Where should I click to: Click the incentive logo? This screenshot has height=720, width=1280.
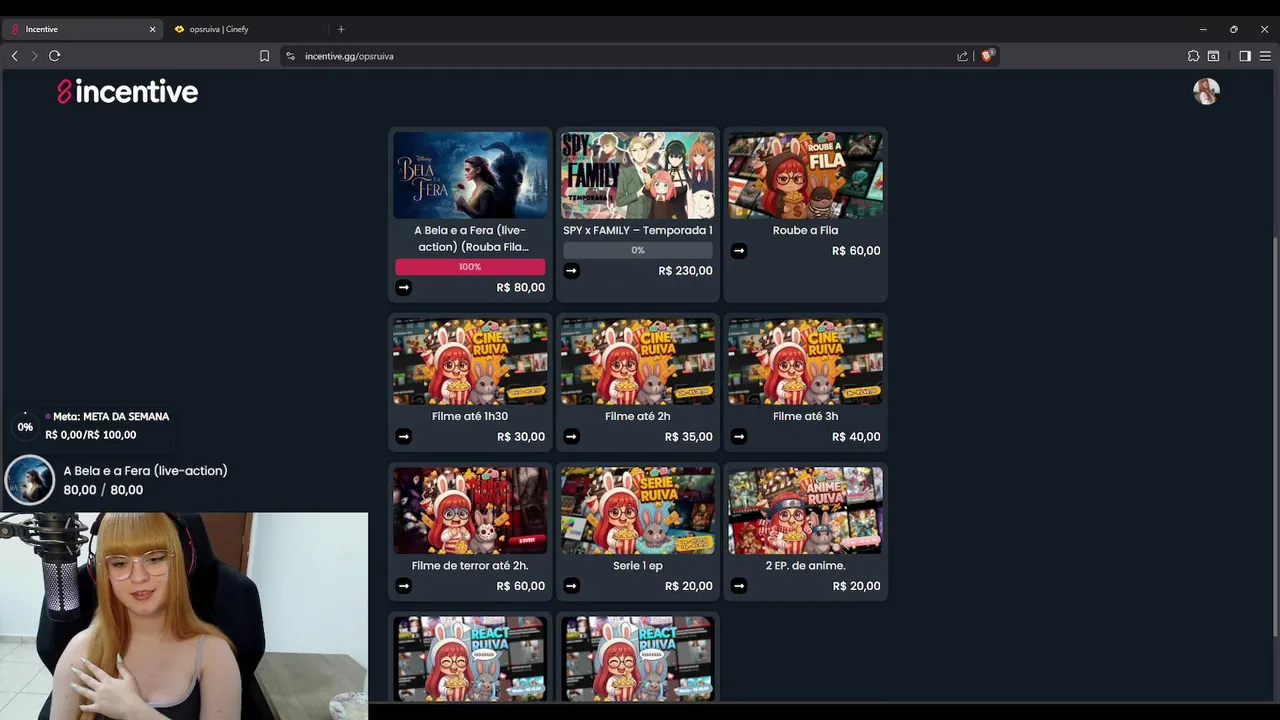127,92
